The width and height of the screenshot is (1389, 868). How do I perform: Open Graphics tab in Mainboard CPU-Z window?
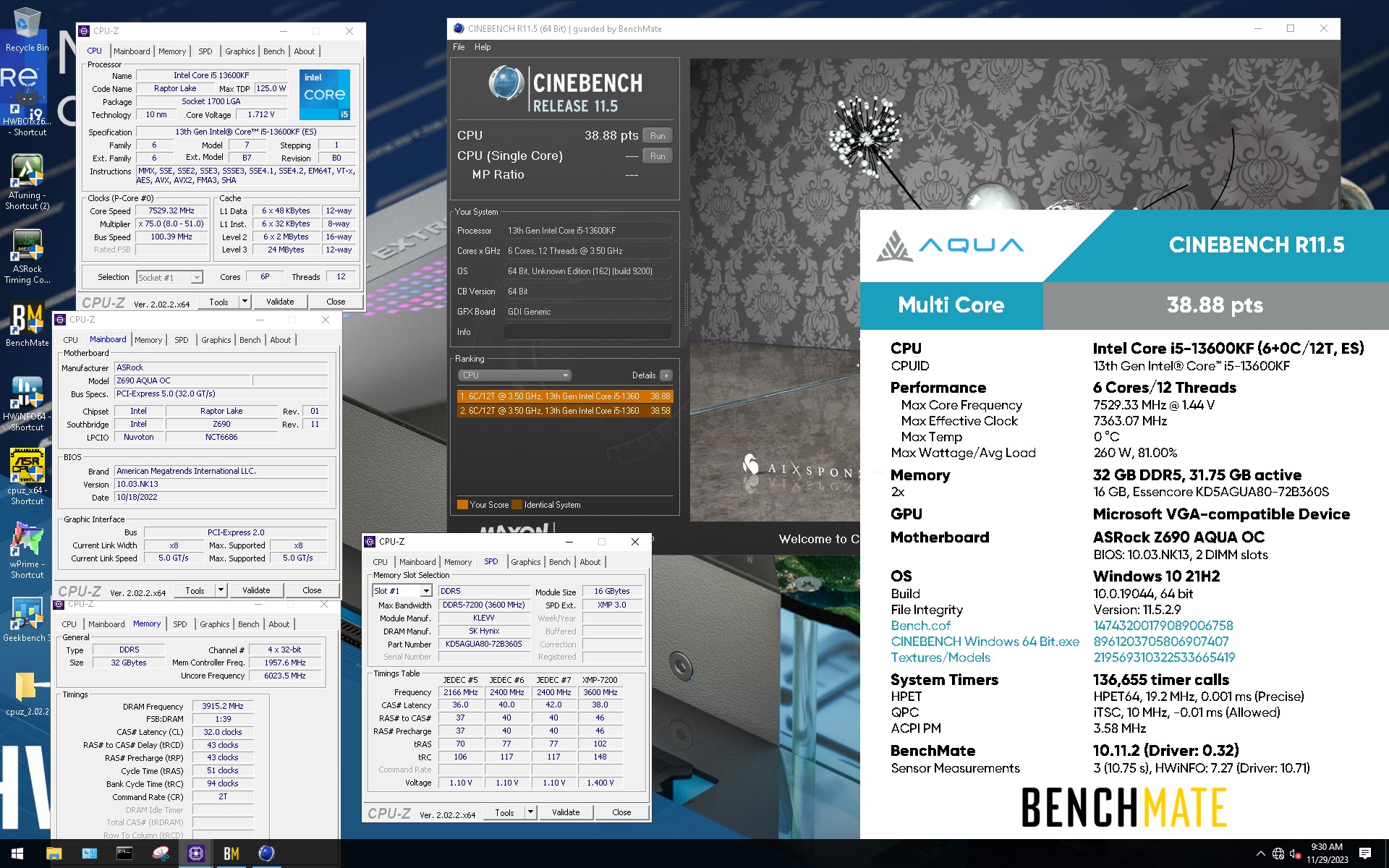216,340
